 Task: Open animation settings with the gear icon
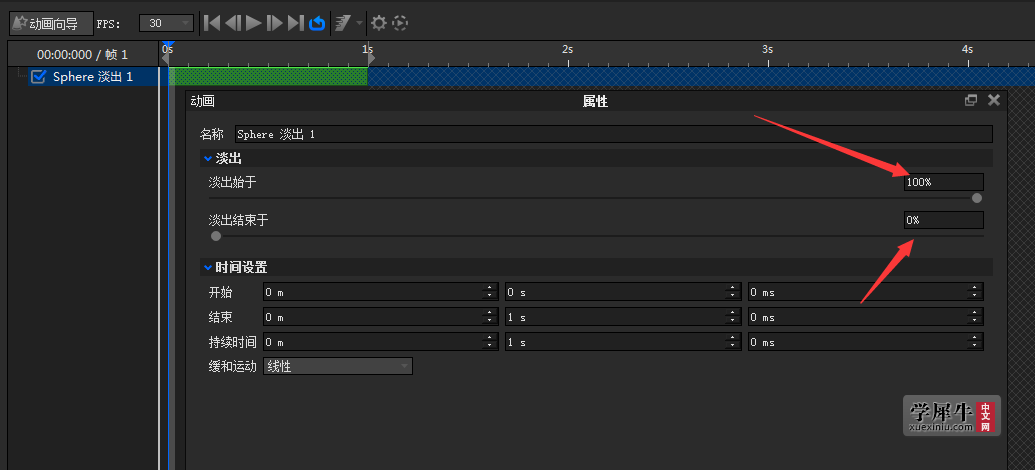point(378,24)
